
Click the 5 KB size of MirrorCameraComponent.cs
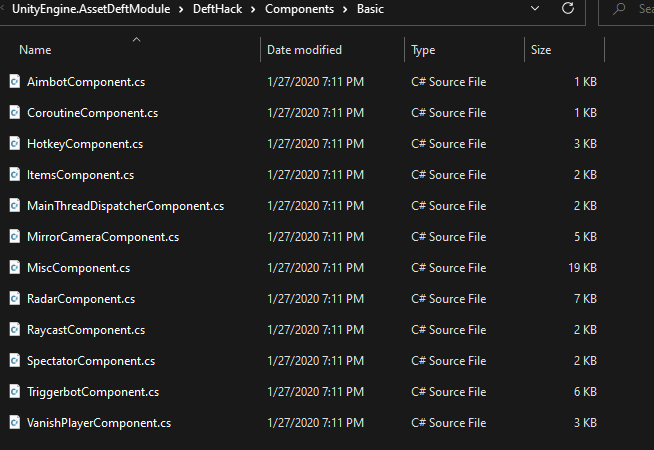tap(585, 237)
